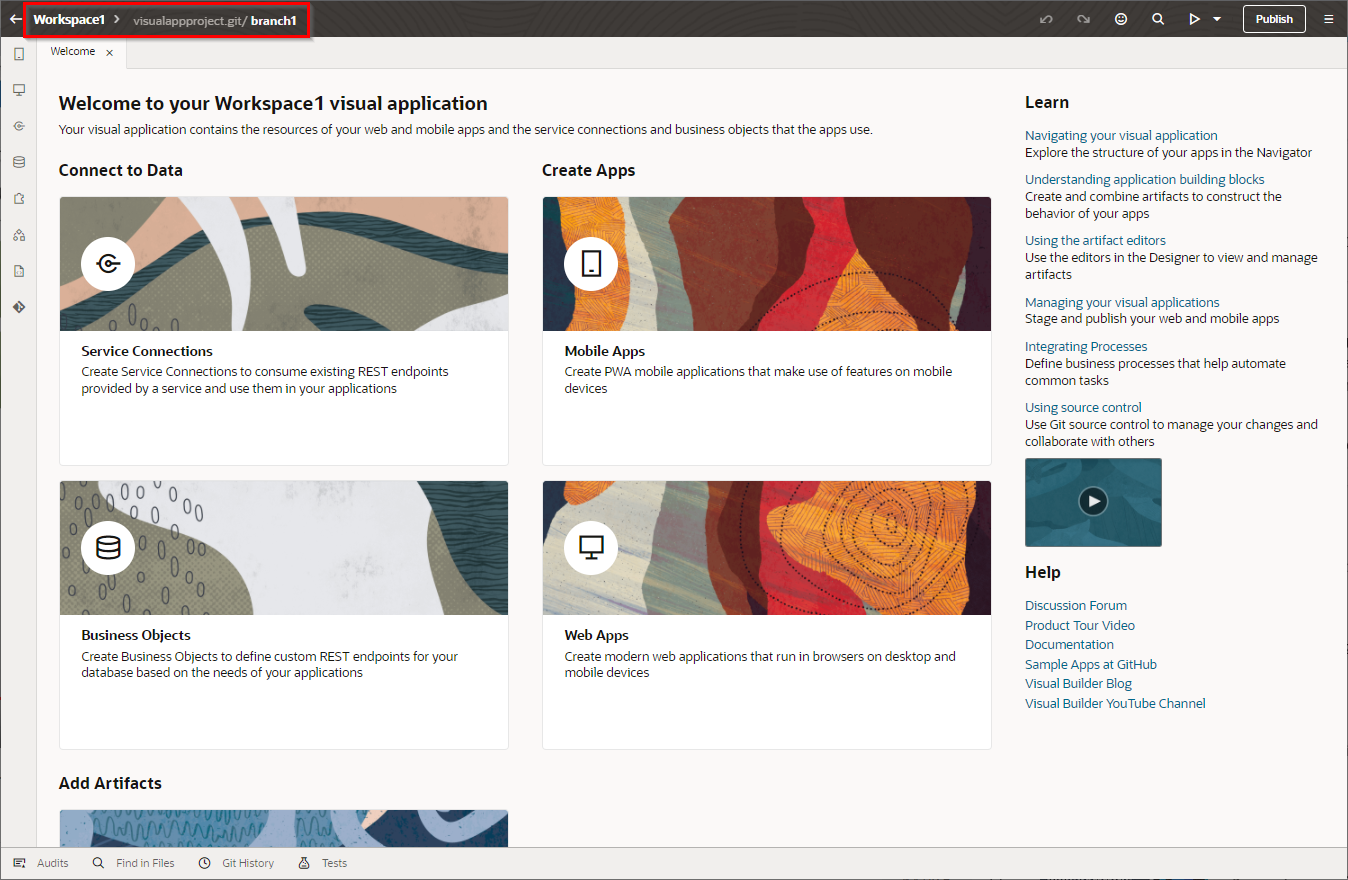Image resolution: width=1348 pixels, height=880 pixels.
Task: Click the search magnifier in header
Action: tap(1158, 19)
